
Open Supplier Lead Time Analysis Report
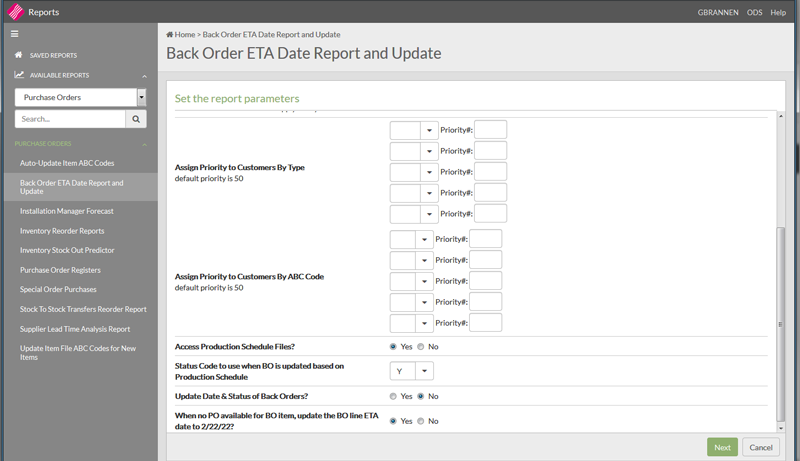75,329
